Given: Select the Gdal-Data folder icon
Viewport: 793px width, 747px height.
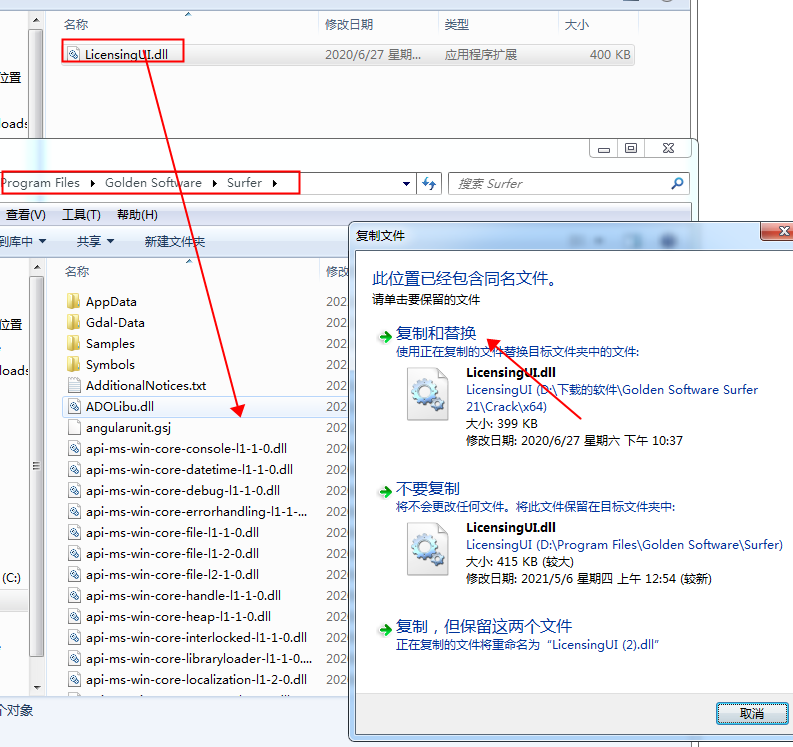Looking at the screenshot, I should (74, 322).
